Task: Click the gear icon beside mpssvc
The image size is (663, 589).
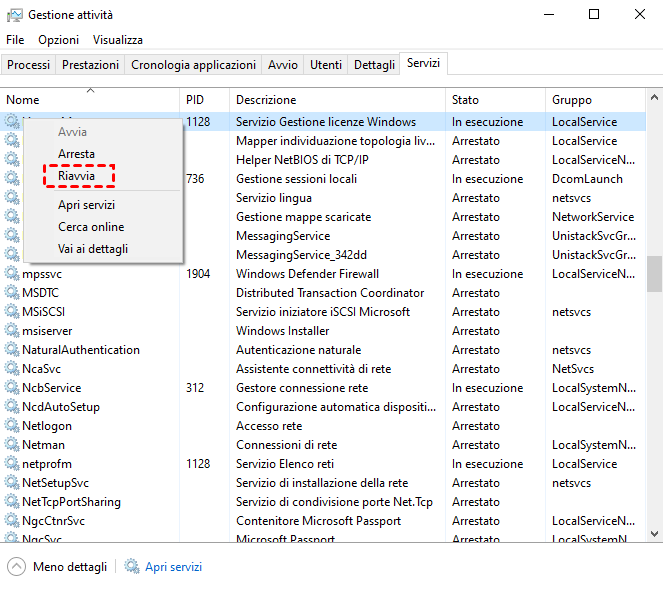Action: tap(13, 274)
